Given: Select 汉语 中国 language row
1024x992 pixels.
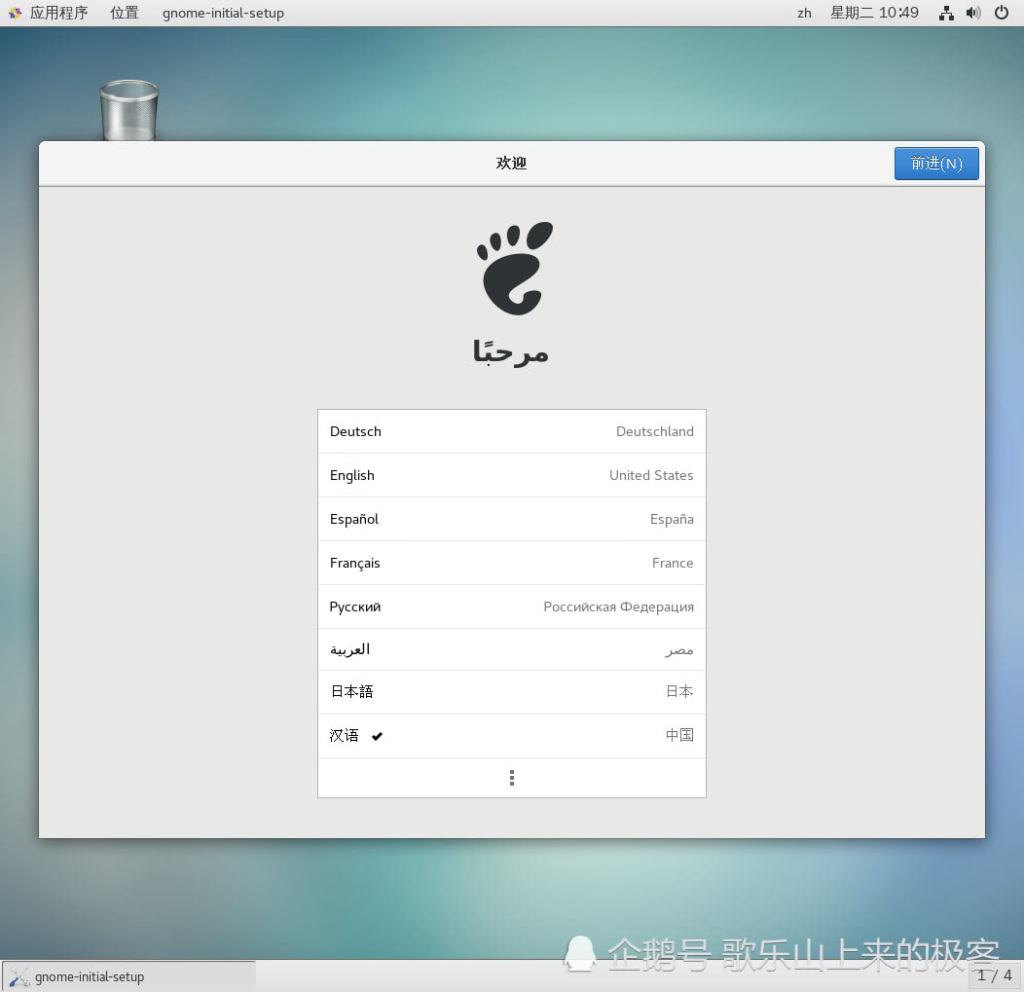Looking at the screenshot, I should click(511, 735).
